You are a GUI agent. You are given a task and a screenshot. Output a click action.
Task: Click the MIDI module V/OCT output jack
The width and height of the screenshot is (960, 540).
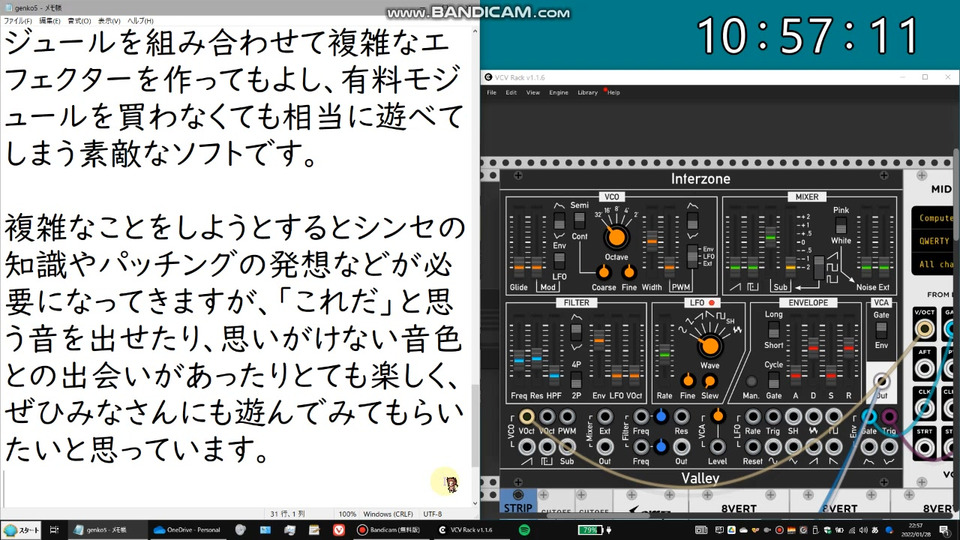pos(924,329)
